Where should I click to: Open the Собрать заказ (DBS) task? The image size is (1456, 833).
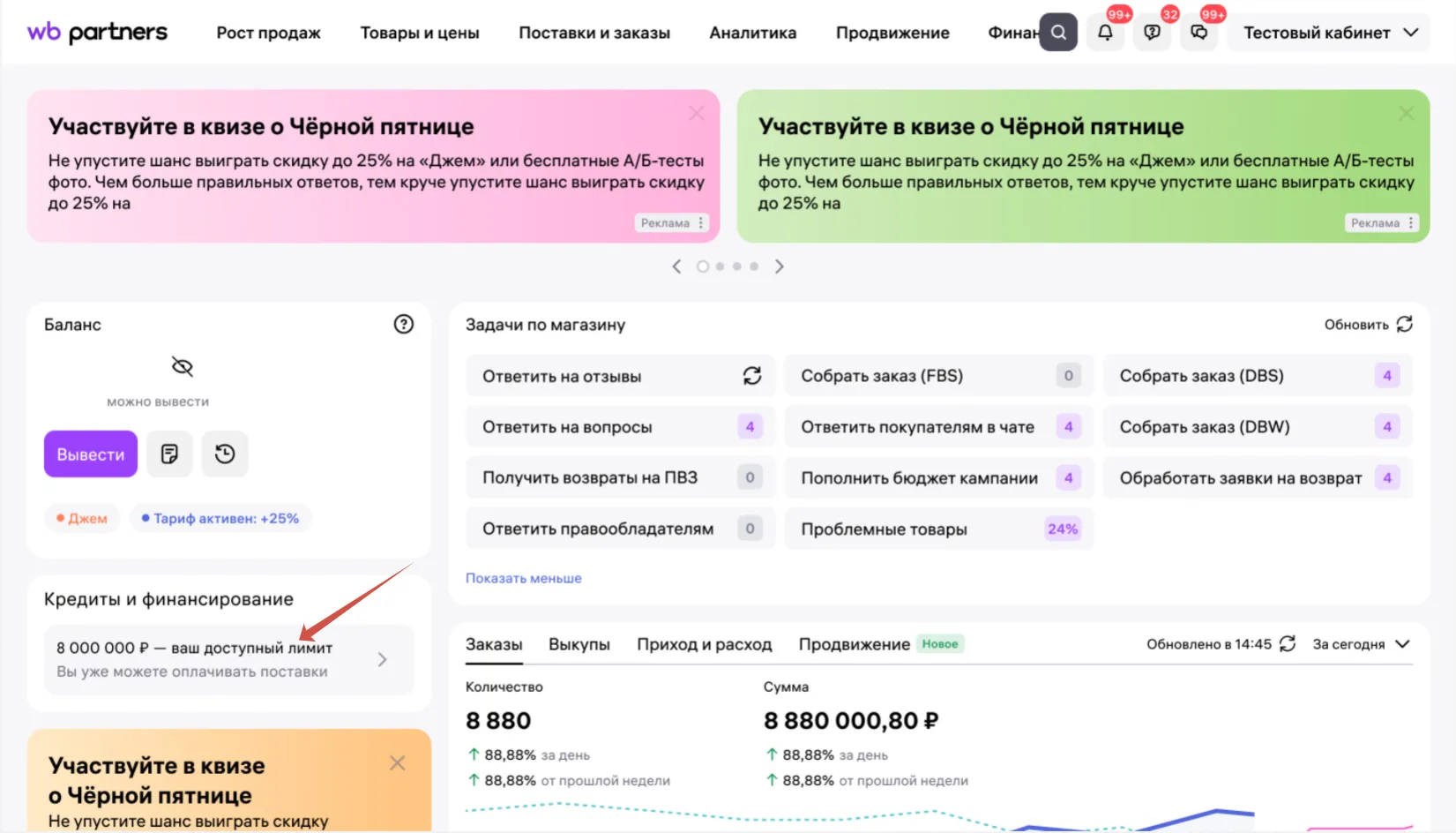[x=1258, y=376]
